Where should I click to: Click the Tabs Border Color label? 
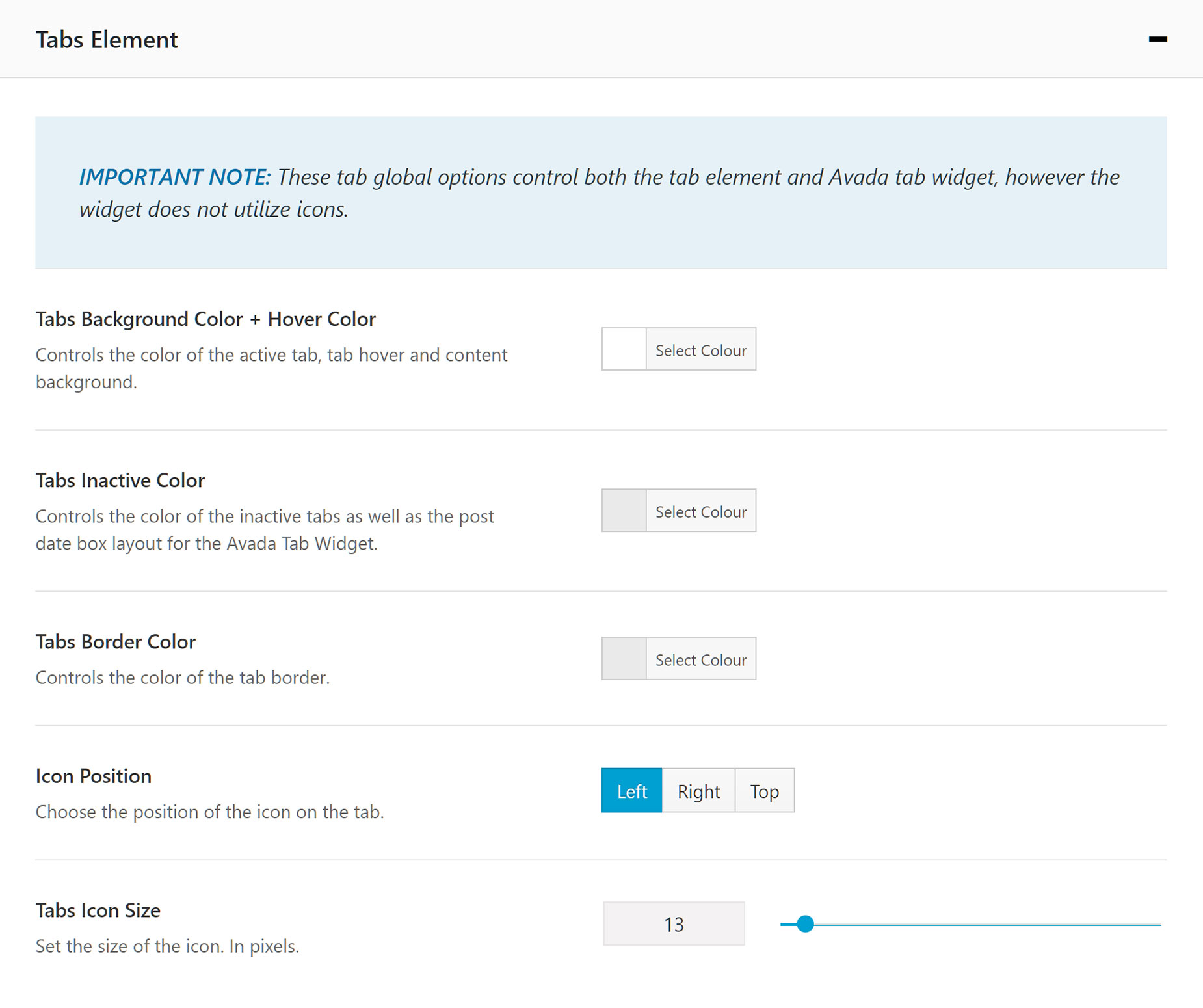pos(116,642)
